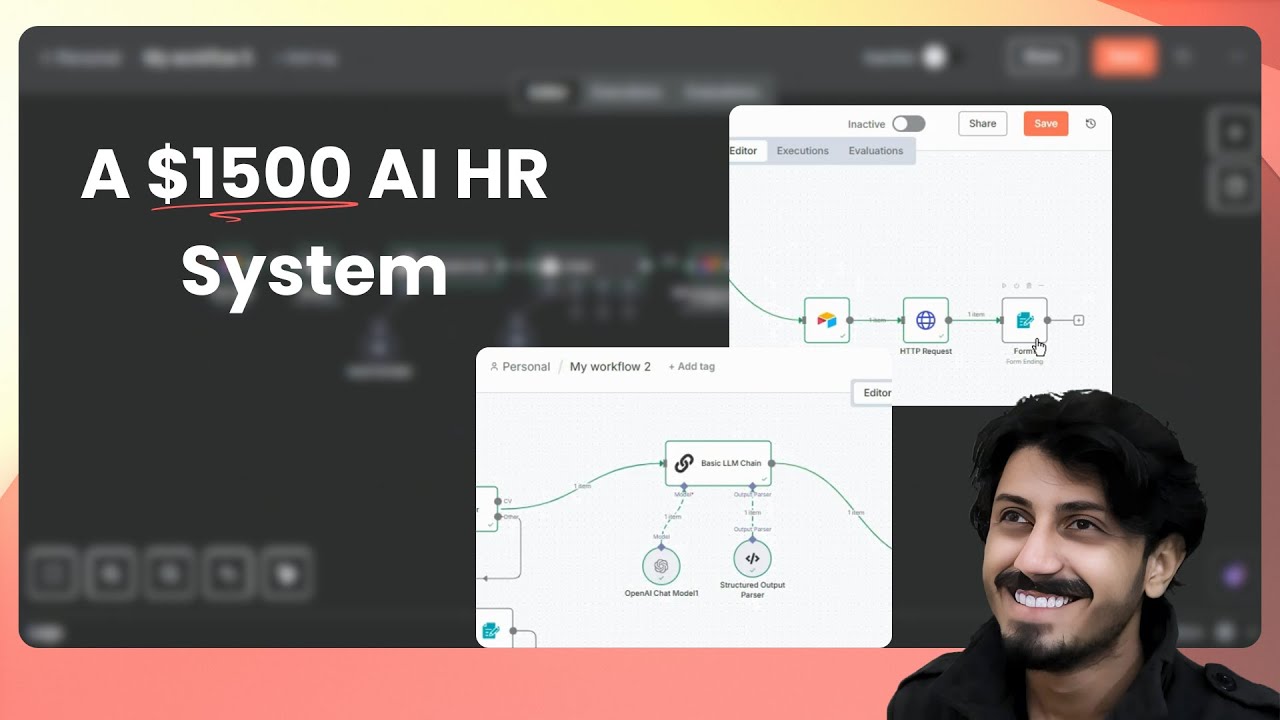Screen dimensions: 1280x720
Task: Click the Other output label on the left node
Action: 511,517
